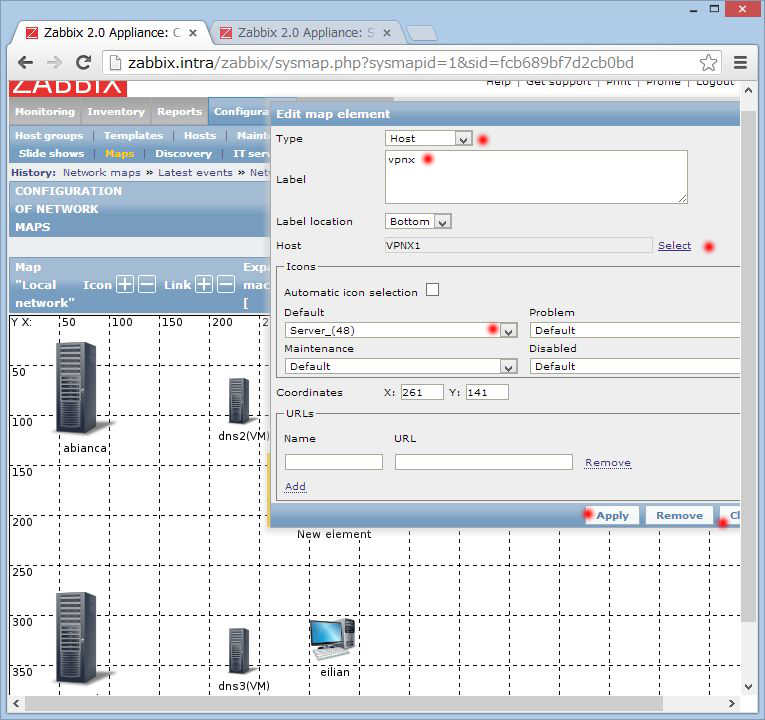Select the unlabeled large server icon at bottom left

point(77,638)
